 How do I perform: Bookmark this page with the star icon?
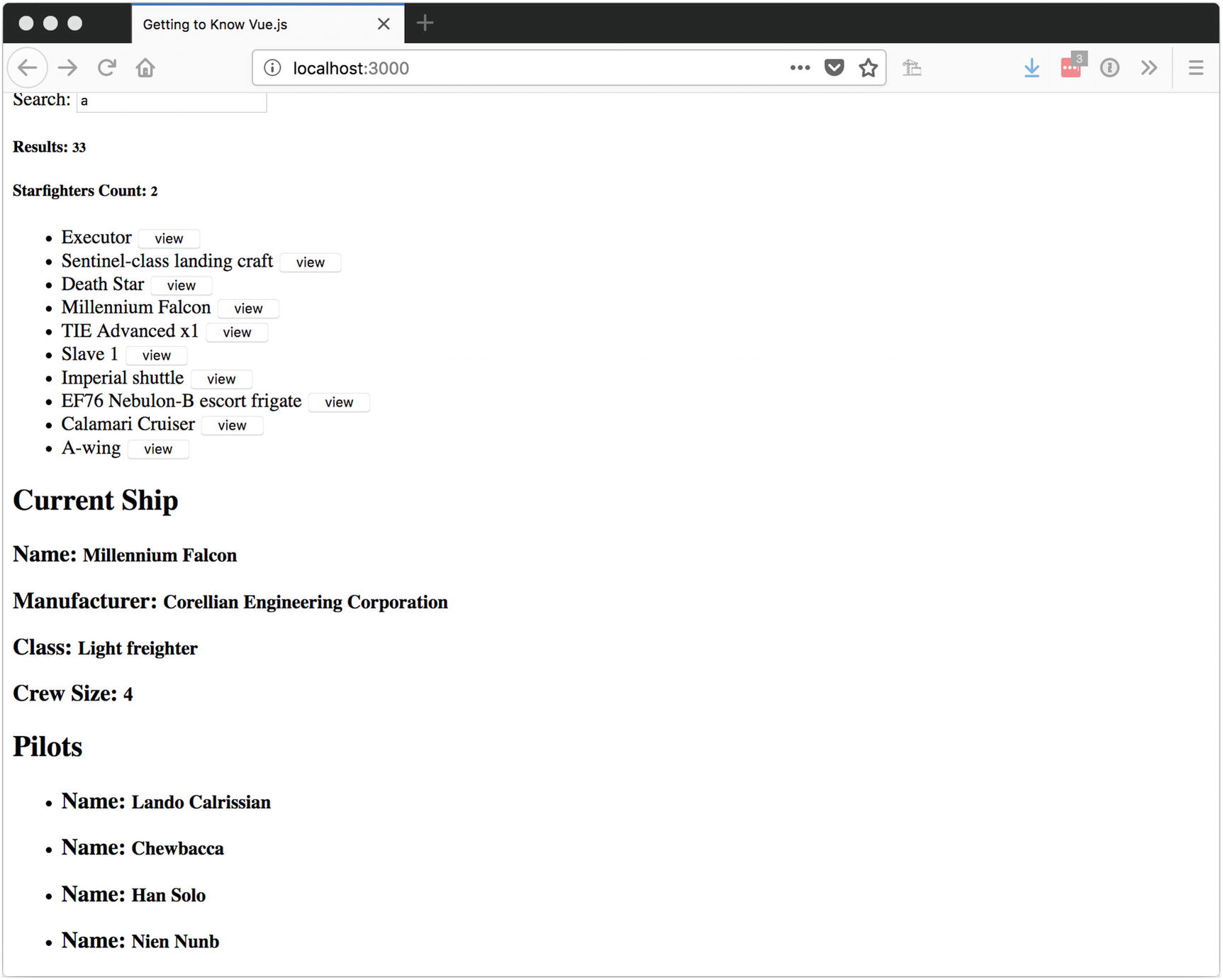[x=869, y=68]
